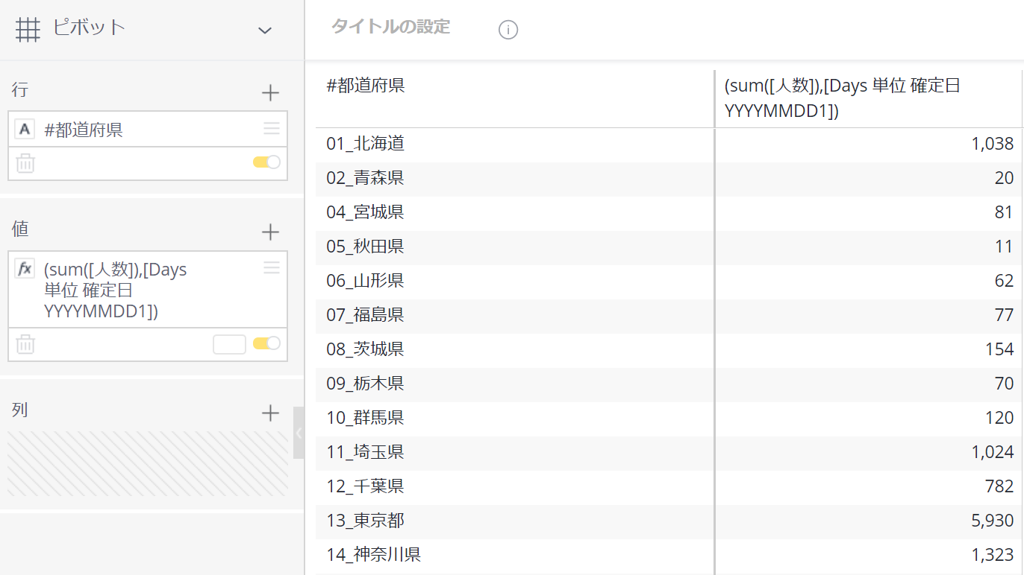Add a new field to 値
The image size is (1024, 575).
[x=270, y=231]
